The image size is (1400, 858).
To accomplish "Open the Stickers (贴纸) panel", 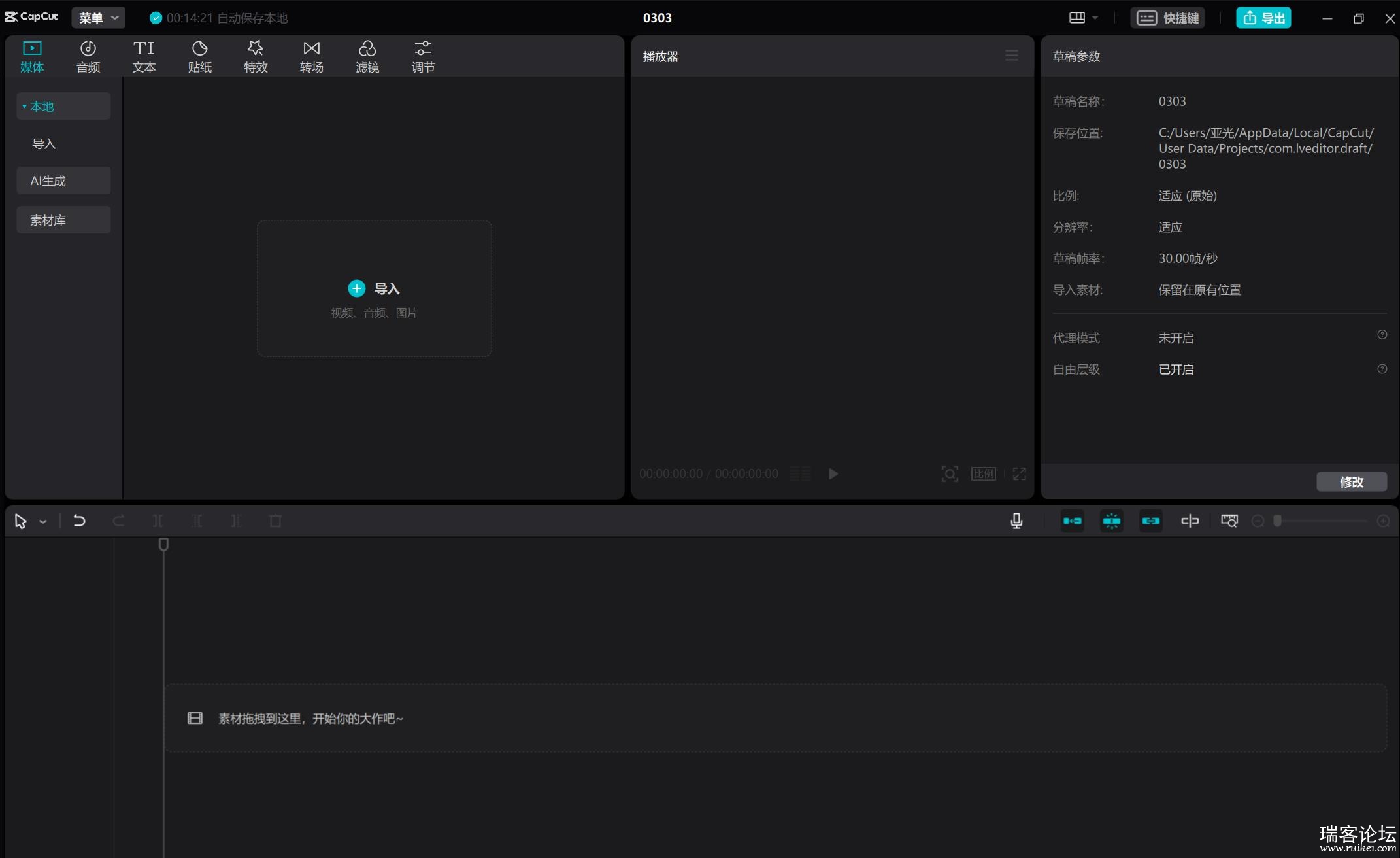I will click(x=199, y=56).
